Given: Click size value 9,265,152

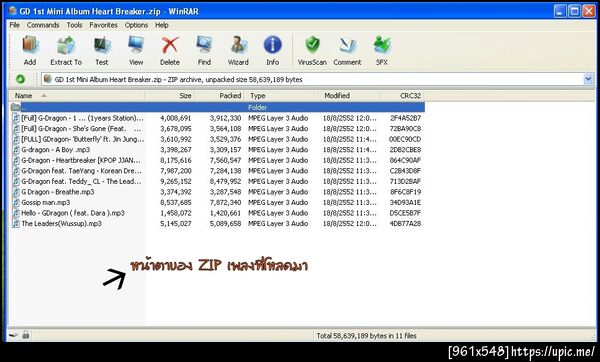Looking at the screenshot, I should pos(176,181).
